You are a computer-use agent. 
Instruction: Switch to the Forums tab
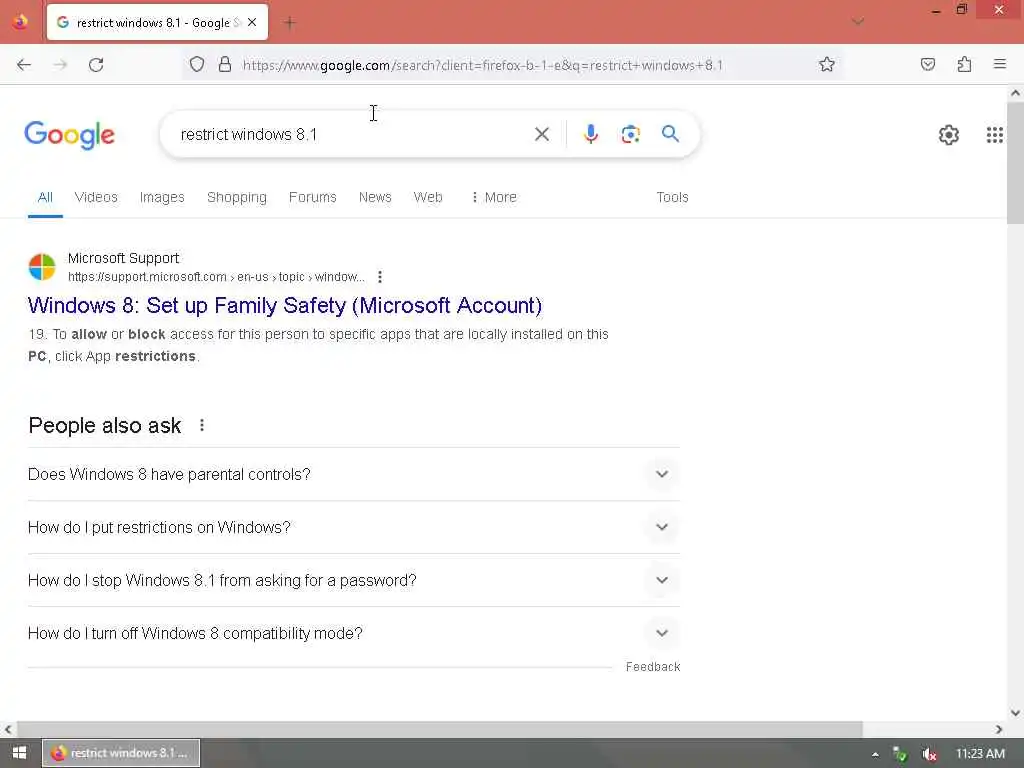[312, 197]
